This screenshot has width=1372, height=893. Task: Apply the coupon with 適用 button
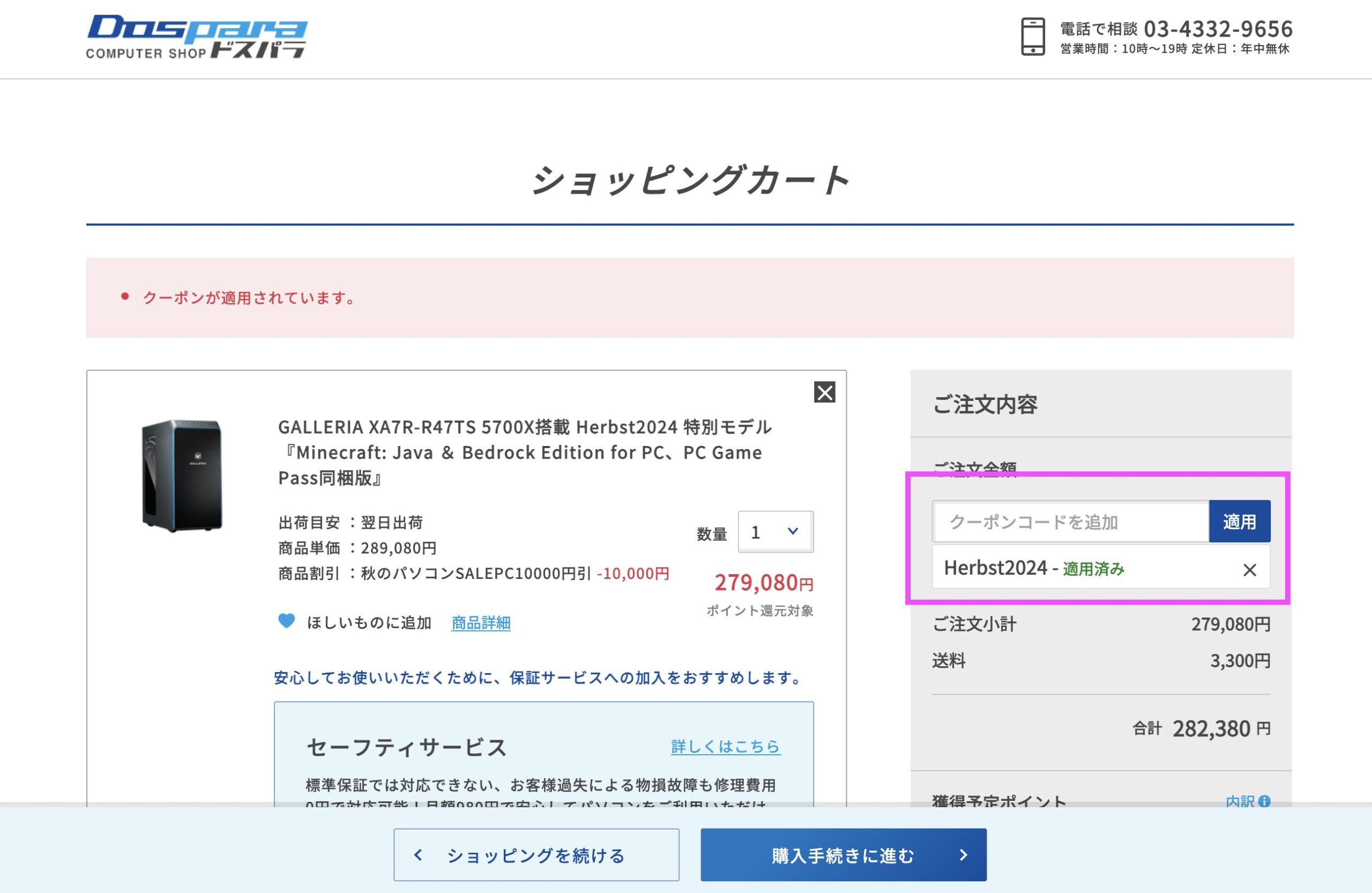tap(1240, 522)
